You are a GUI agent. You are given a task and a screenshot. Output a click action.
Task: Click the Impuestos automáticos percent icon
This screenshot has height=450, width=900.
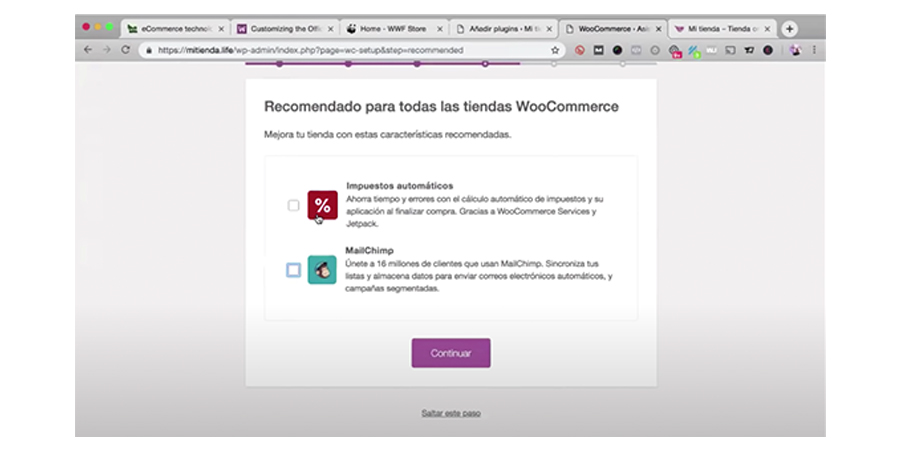(321, 205)
